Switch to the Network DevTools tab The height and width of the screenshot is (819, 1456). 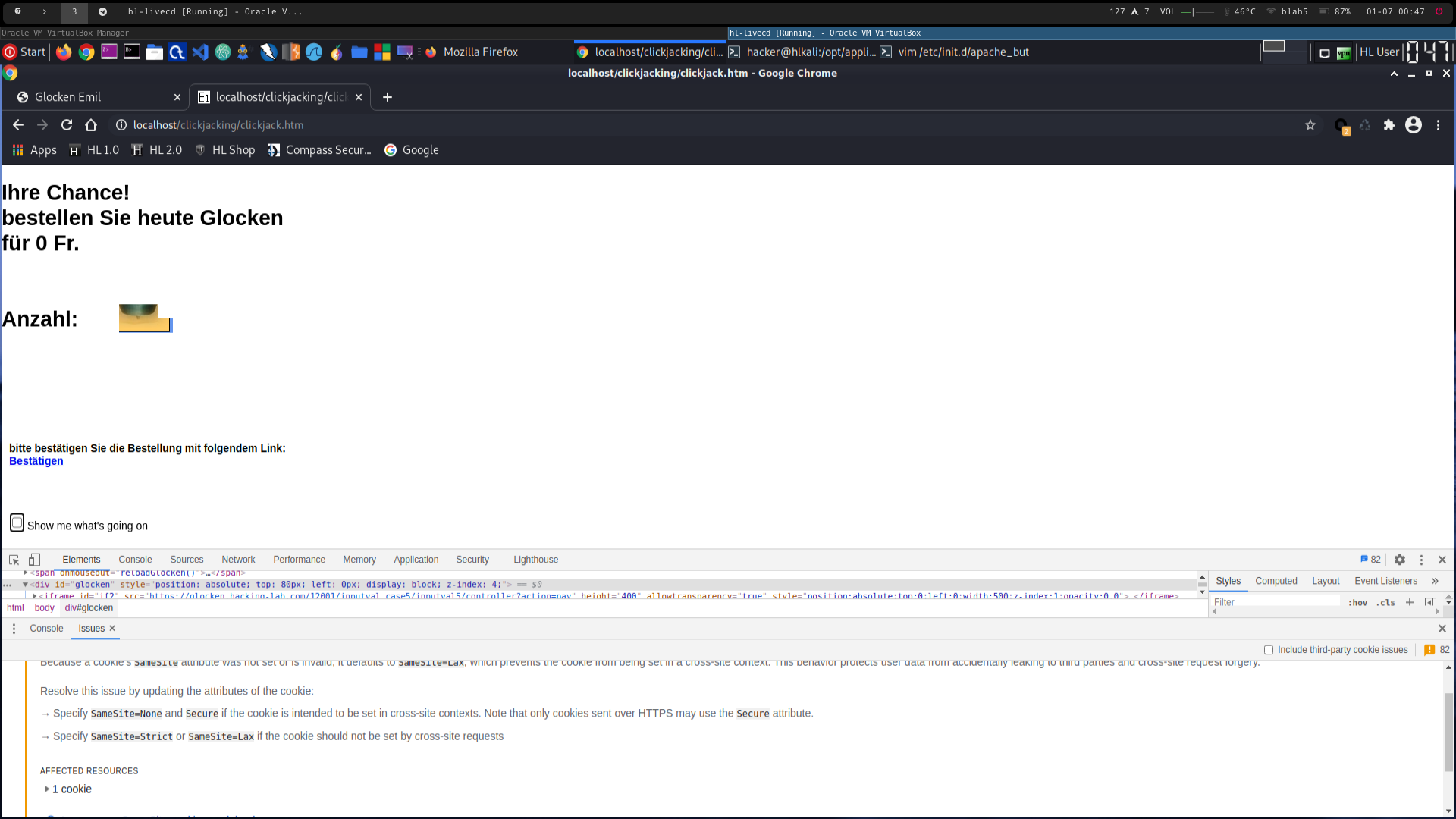(238, 560)
